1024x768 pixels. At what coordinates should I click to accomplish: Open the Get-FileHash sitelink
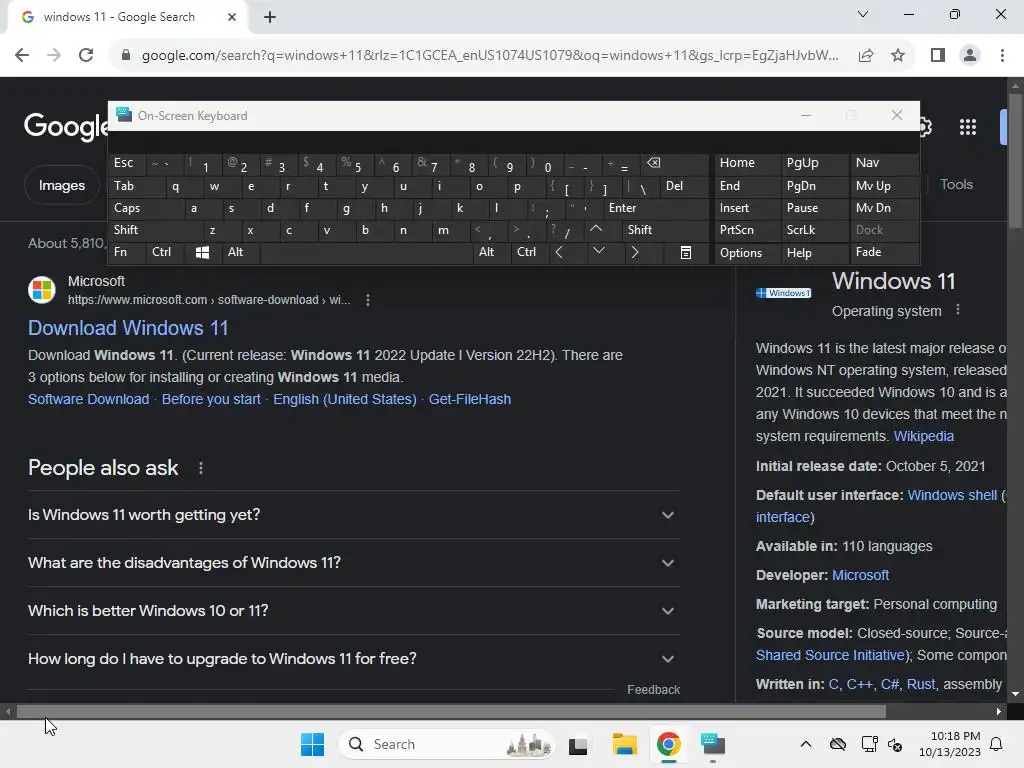point(470,399)
